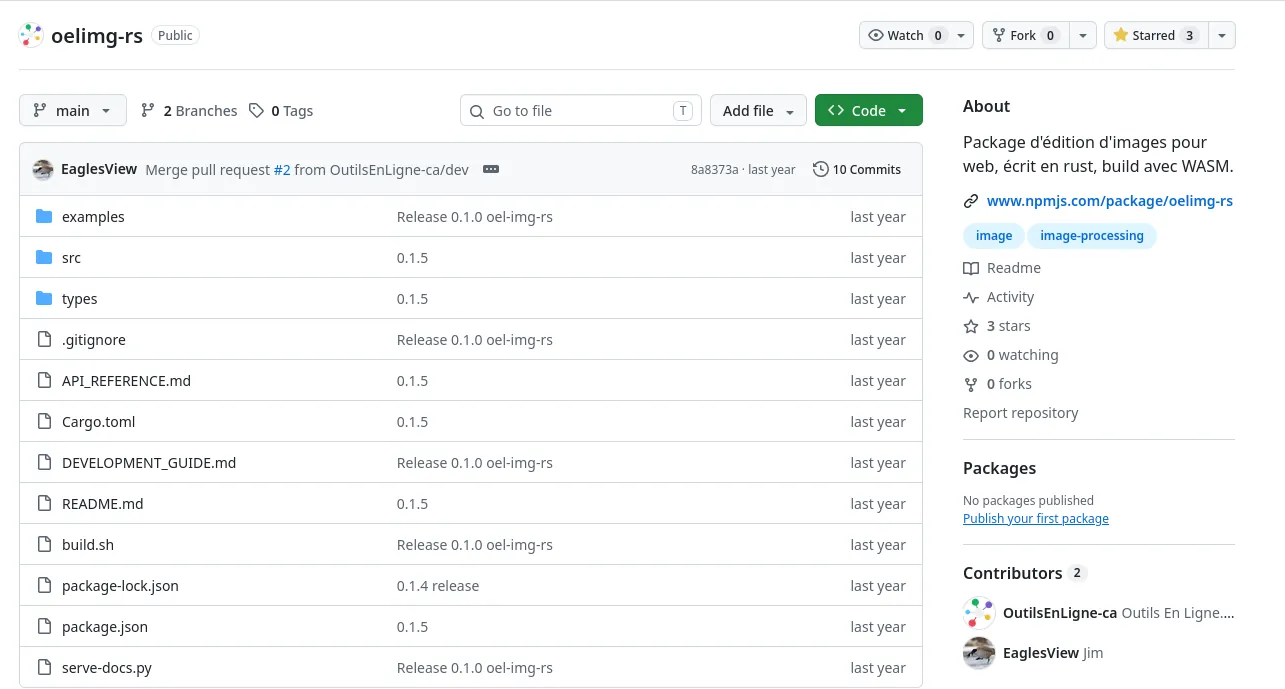Click the EaglesView avatar in commit header
This screenshot has width=1285, height=689.
pyautogui.click(x=43, y=169)
